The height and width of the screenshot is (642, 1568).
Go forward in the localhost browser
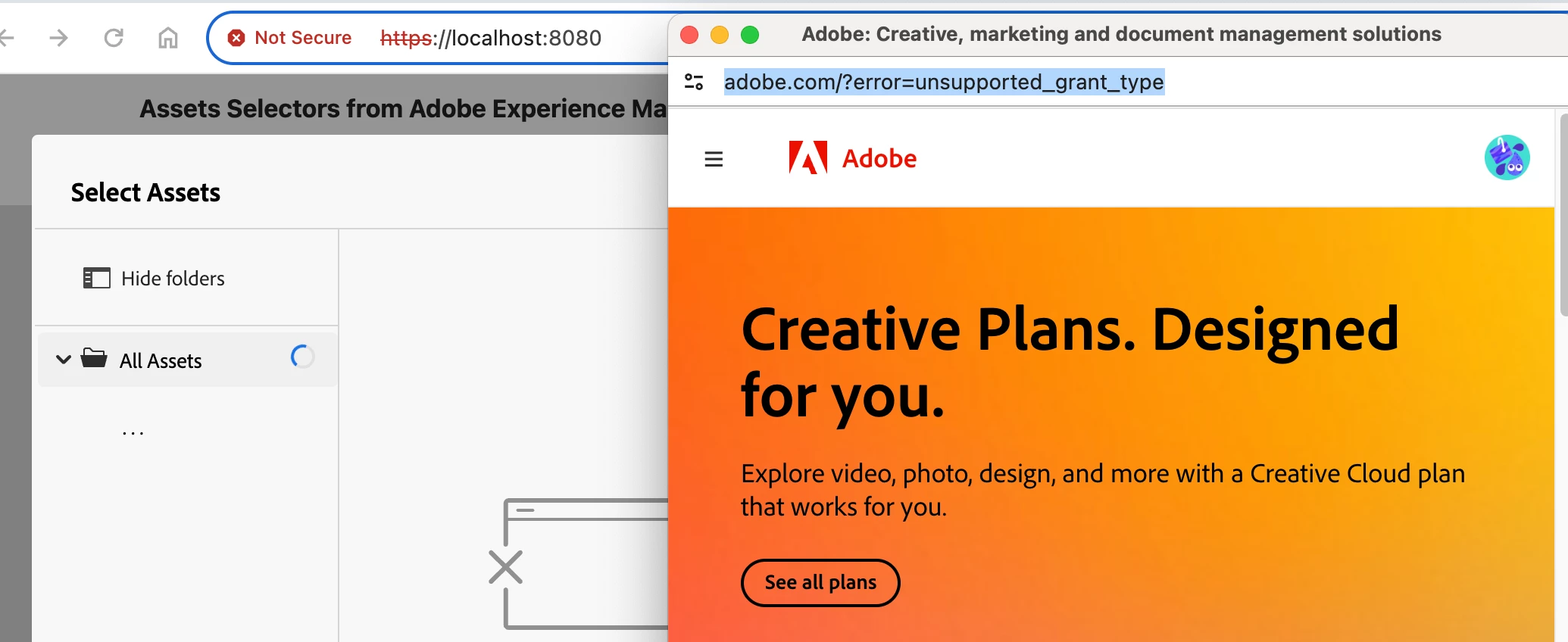[58, 38]
